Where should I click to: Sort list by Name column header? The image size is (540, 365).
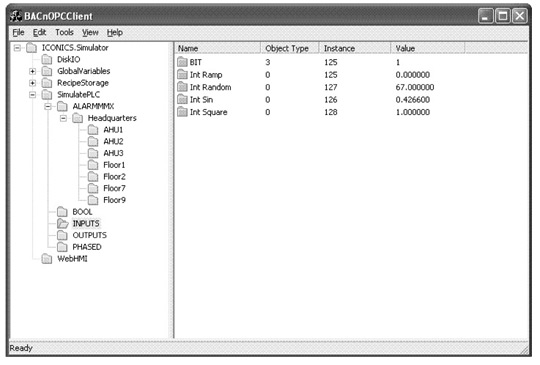point(218,49)
